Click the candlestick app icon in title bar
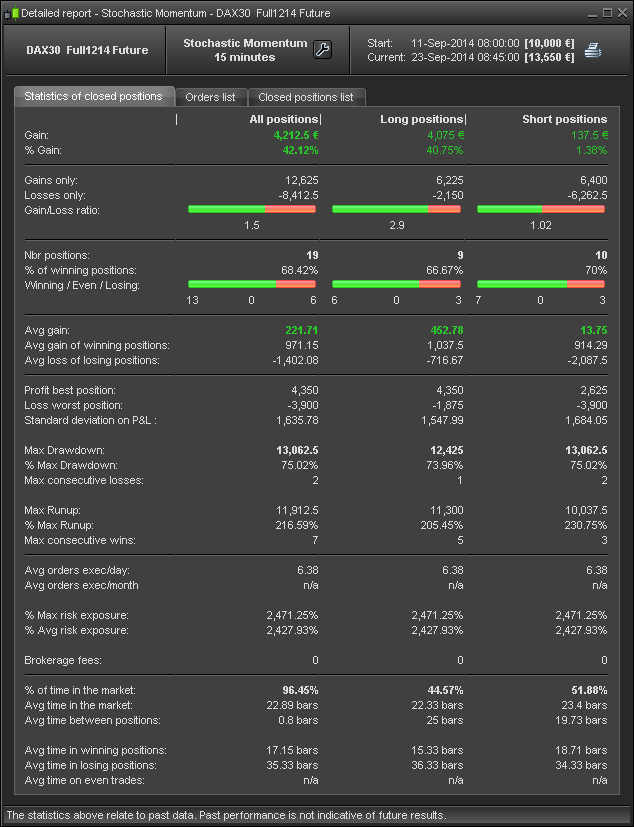The height and width of the screenshot is (827, 634). click(12, 13)
